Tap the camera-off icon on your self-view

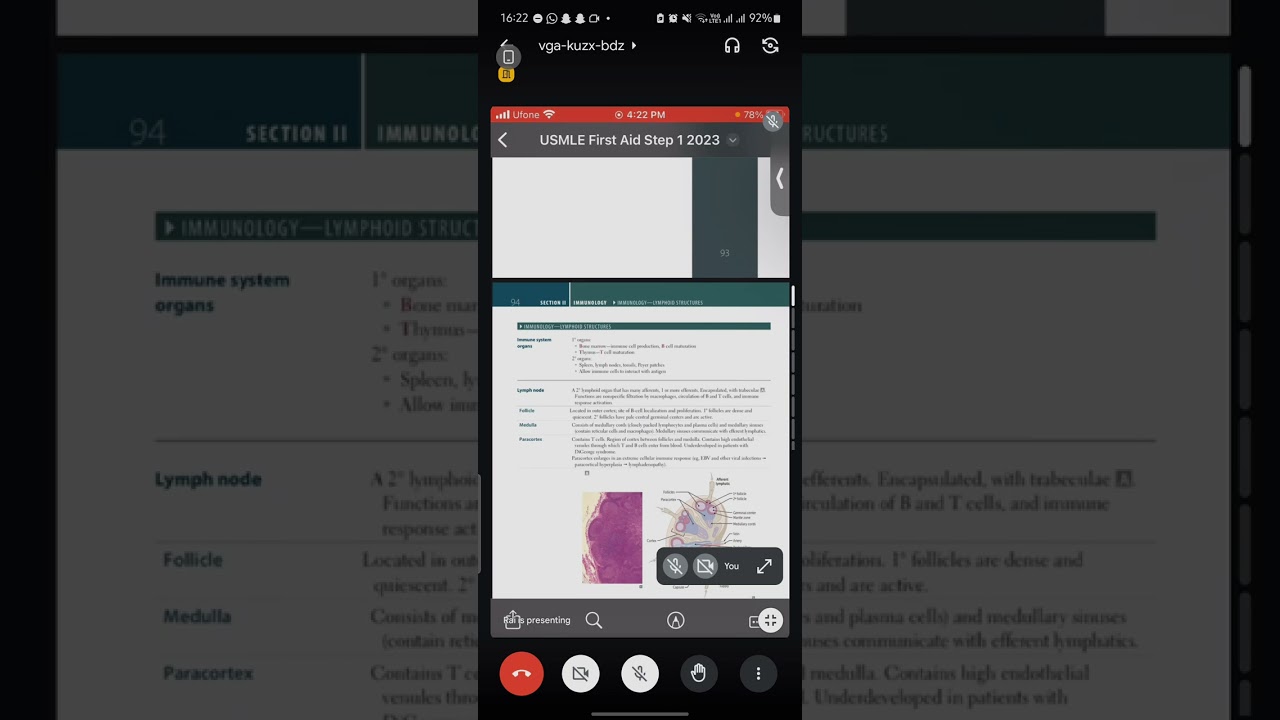[705, 566]
